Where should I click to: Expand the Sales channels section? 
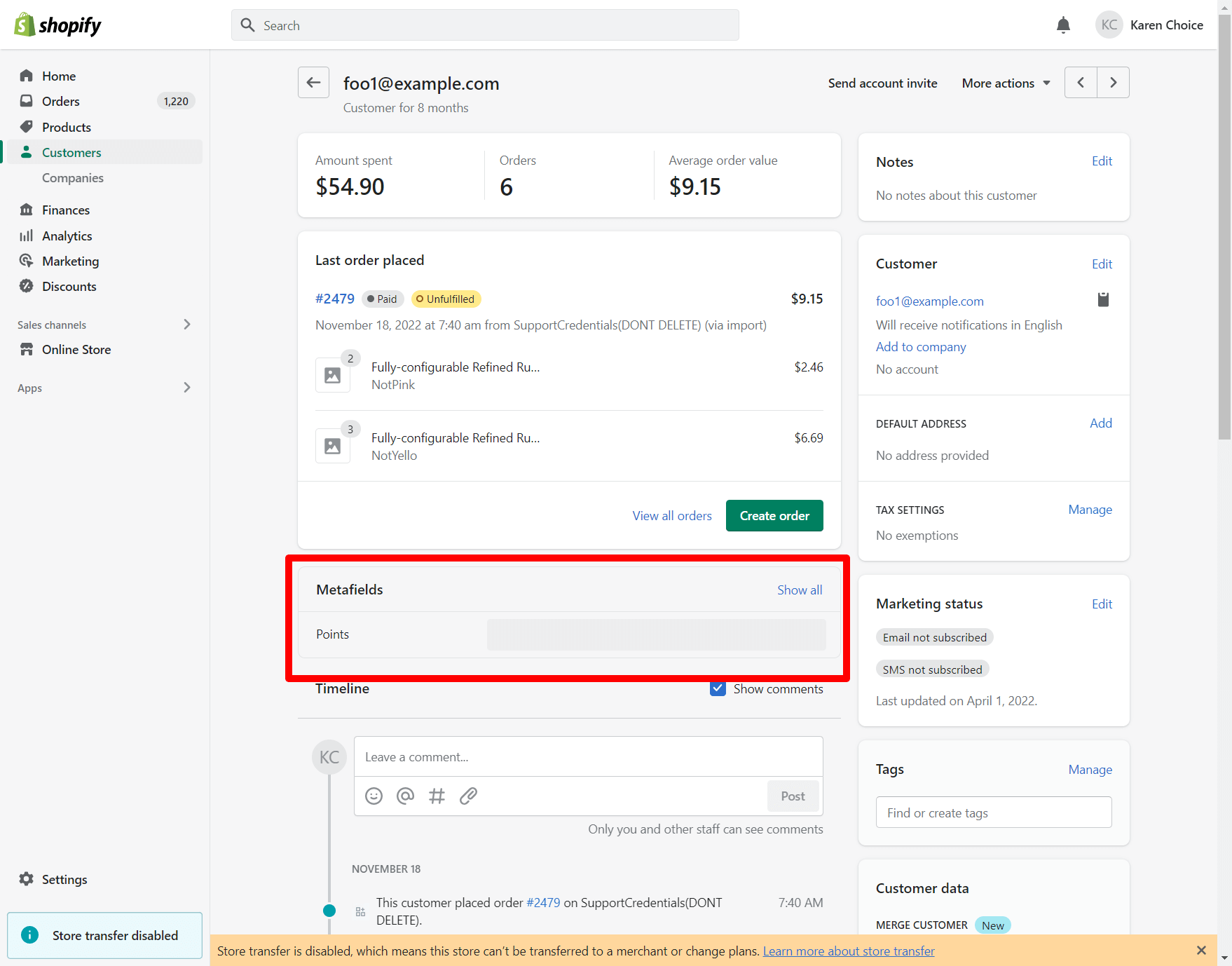coord(186,325)
